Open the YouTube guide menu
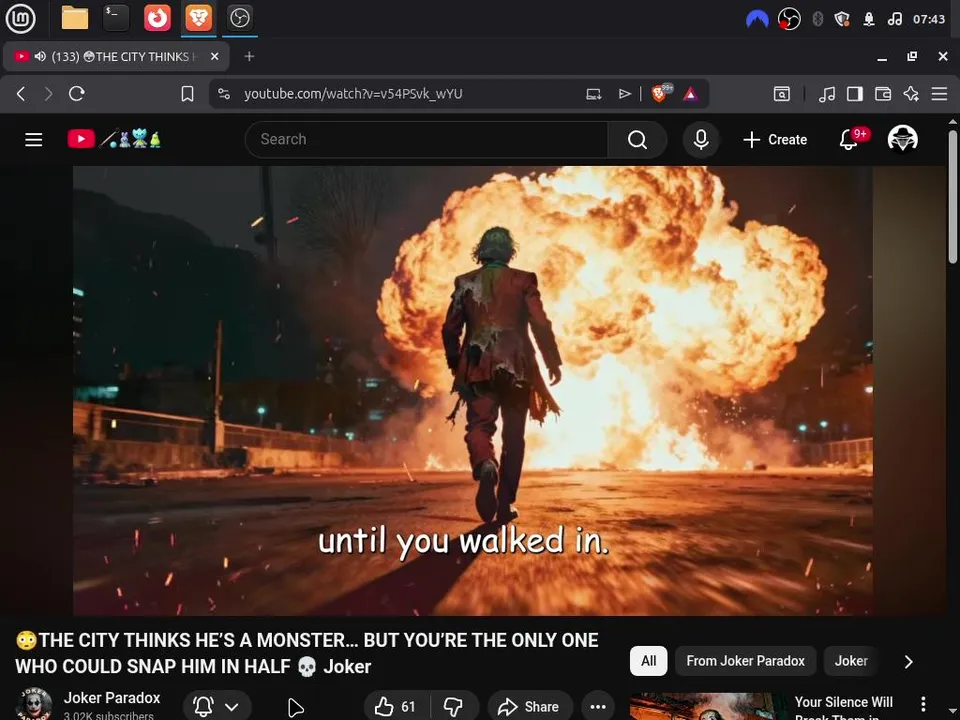Image resolution: width=960 pixels, height=720 pixels. click(34, 140)
